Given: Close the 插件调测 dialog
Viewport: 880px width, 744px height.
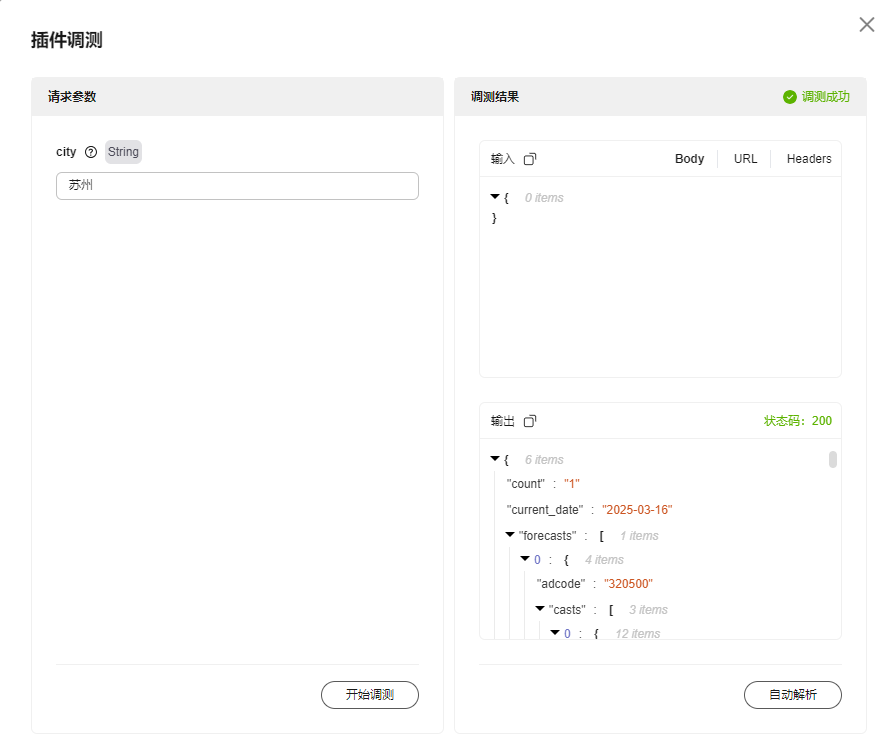Looking at the screenshot, I should tap(866, 25).
